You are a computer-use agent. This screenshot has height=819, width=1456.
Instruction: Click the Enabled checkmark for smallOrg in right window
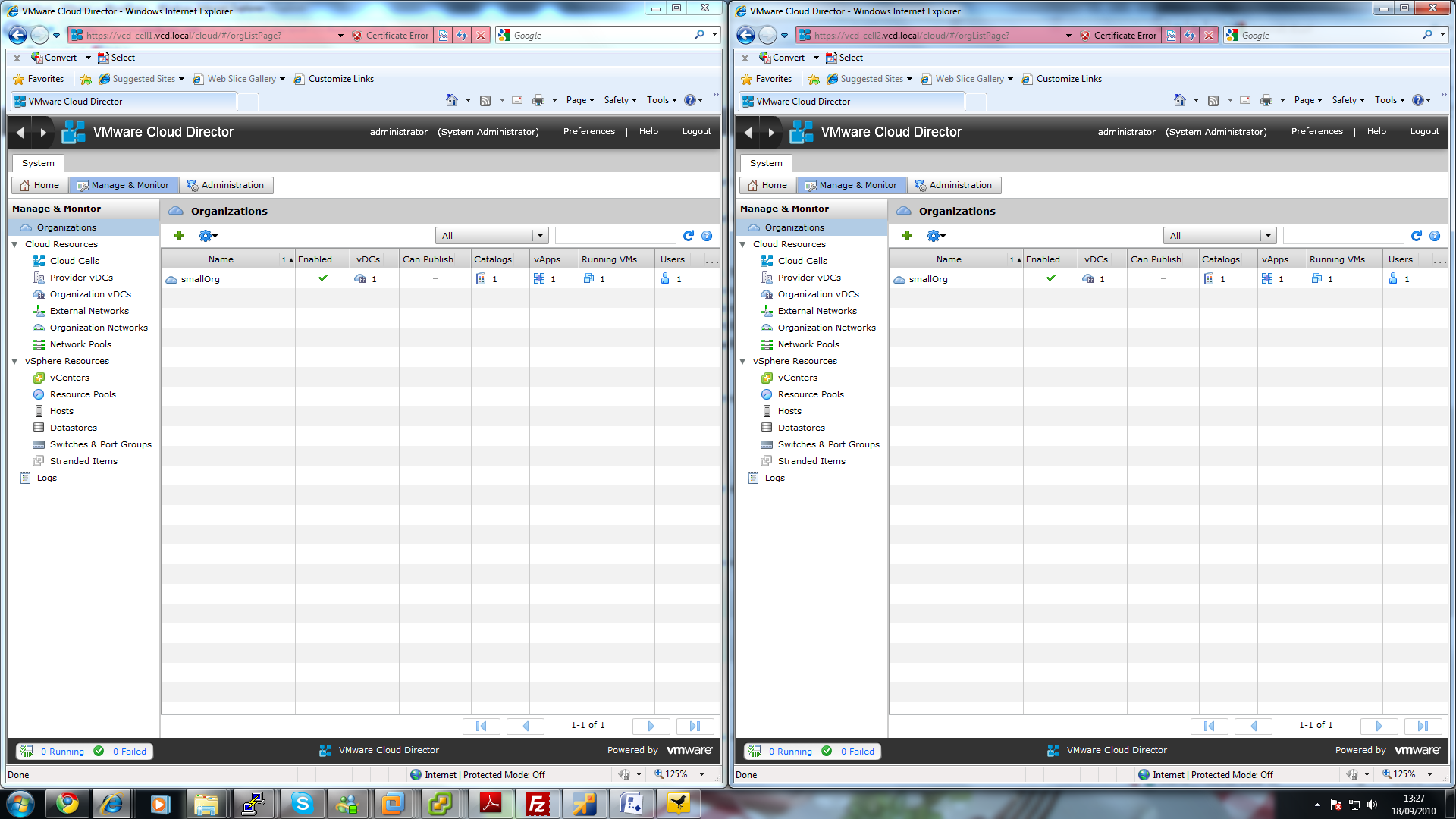coord(1050,278)
